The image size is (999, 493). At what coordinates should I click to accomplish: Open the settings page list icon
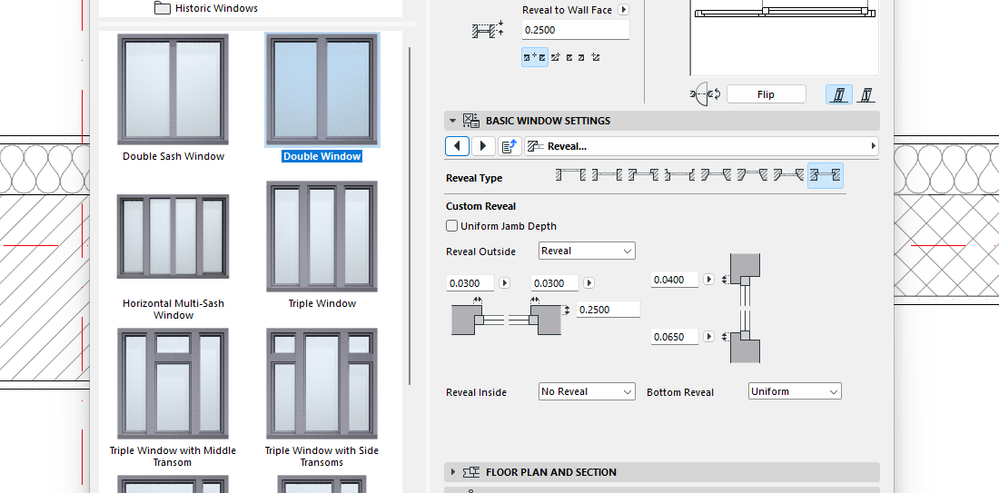click(x=508, y=146)
